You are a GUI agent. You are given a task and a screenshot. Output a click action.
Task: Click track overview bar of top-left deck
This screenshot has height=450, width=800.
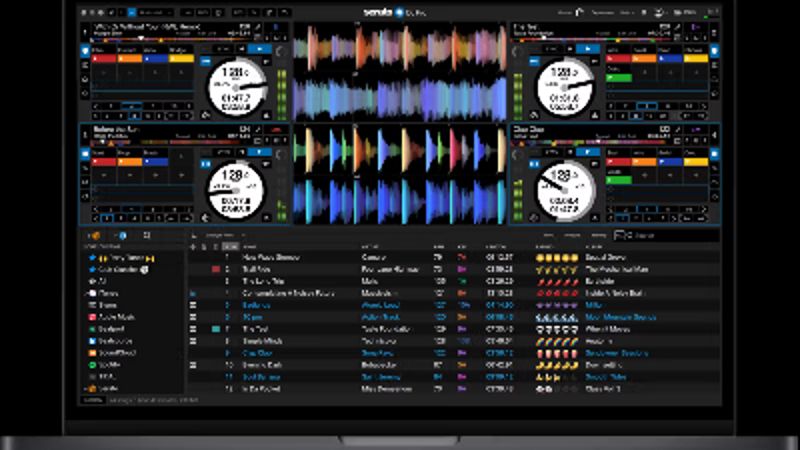(x=171, y=39)
